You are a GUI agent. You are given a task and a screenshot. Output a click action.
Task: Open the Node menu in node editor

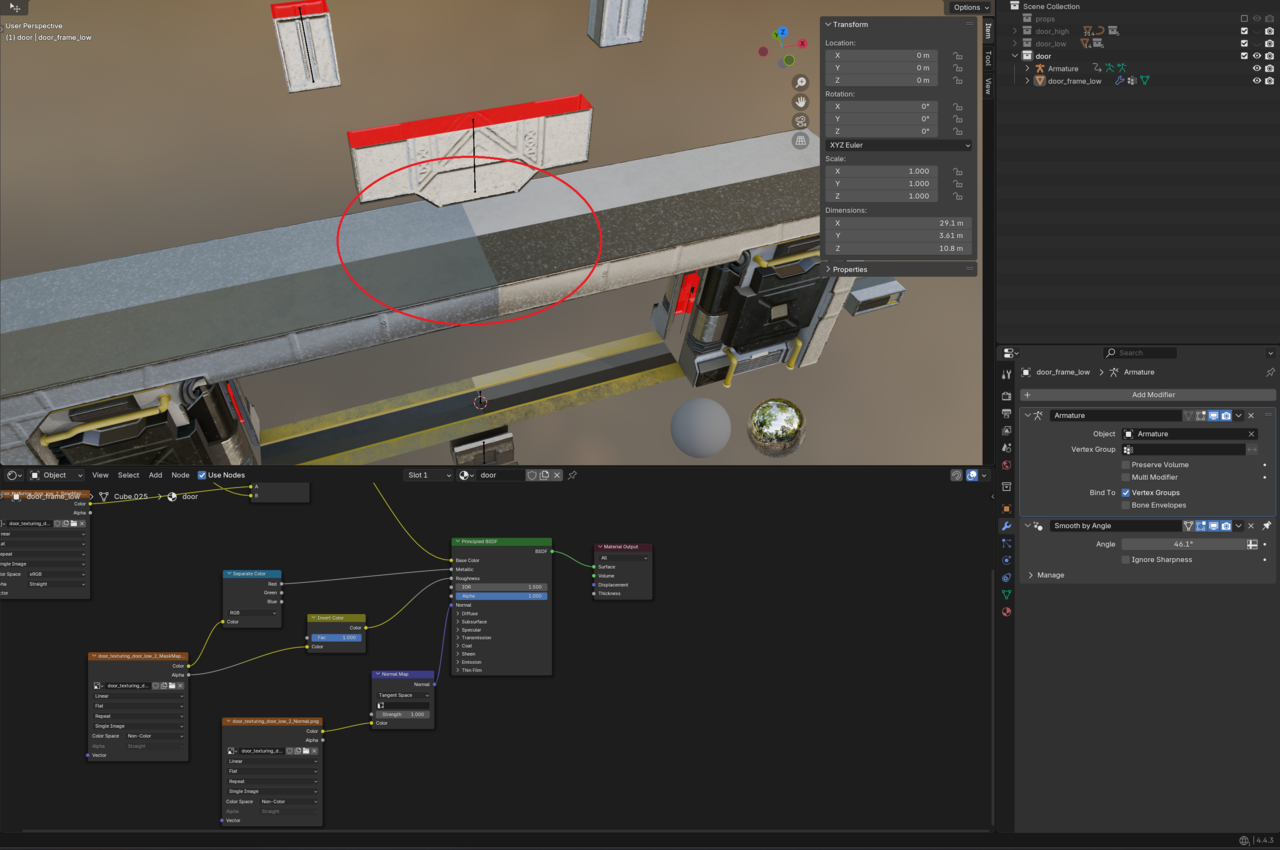tap(180, 475)
